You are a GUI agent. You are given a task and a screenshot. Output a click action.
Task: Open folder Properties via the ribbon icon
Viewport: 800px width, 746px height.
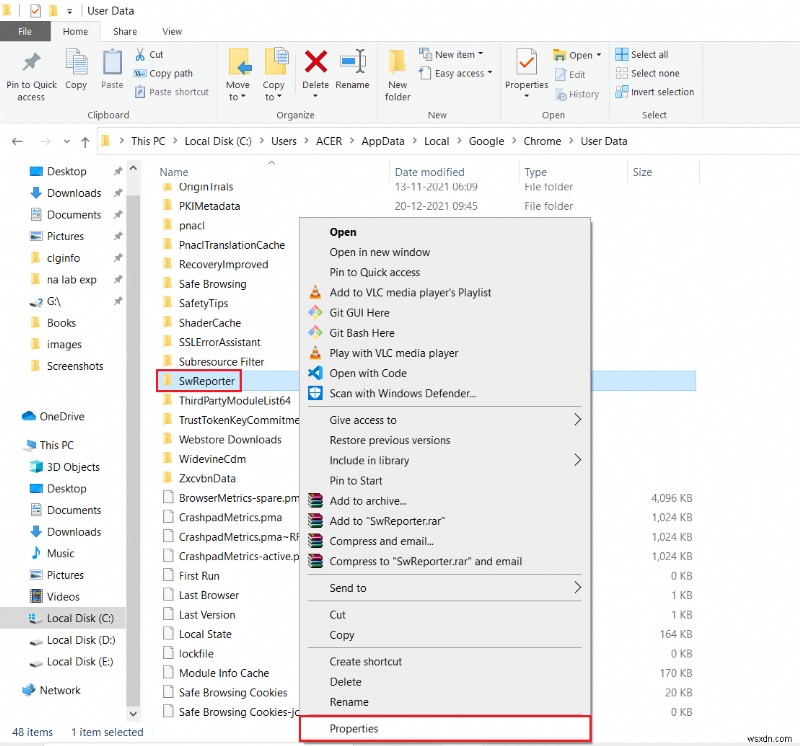click(x=525, y=72)
